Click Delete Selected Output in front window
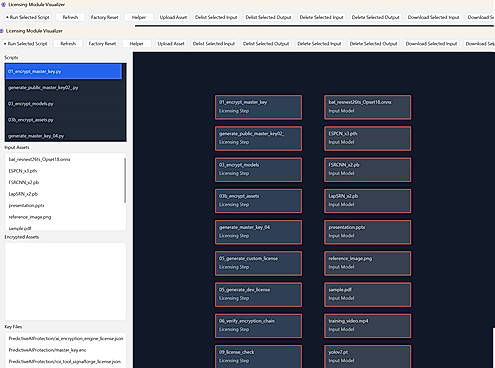The width and height of the screenshot is (495, 368). [373, 44]
